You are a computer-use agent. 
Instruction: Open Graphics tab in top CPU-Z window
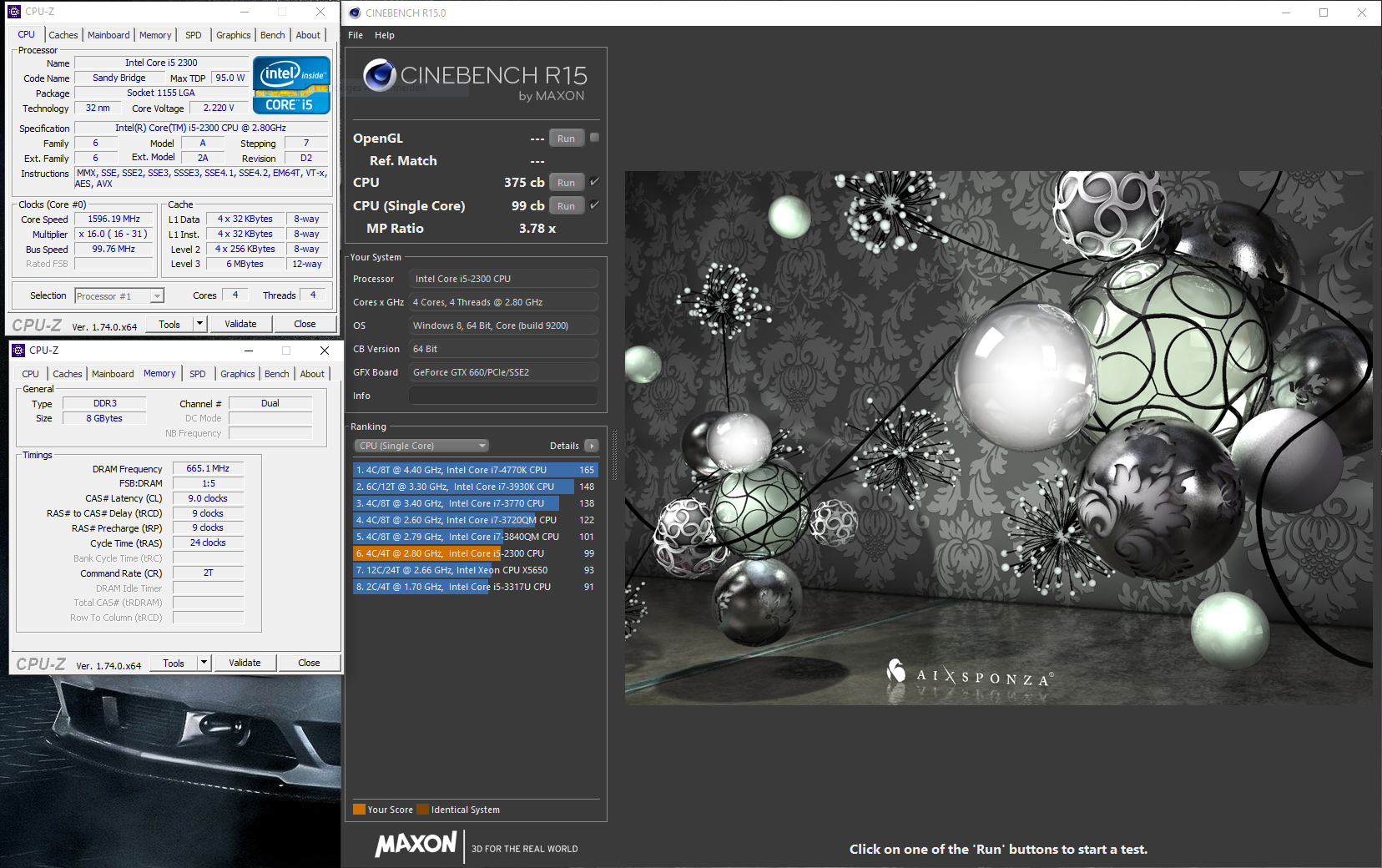pos(233,35)
